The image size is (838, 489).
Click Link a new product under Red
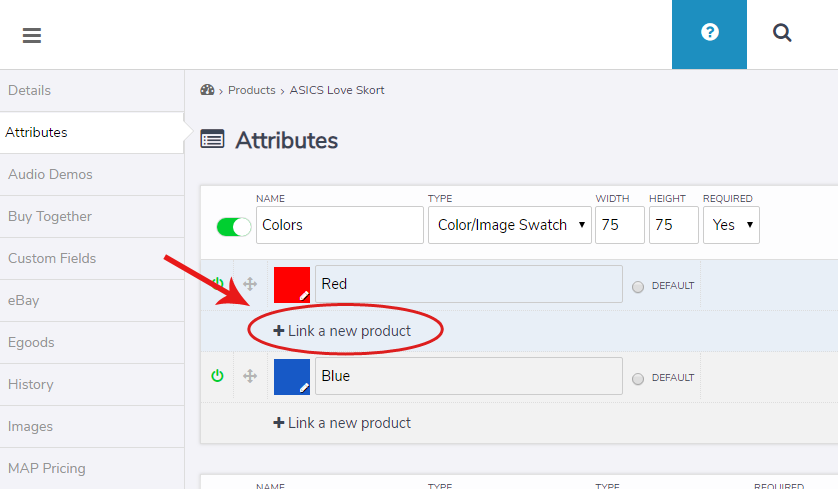point(342,331)
